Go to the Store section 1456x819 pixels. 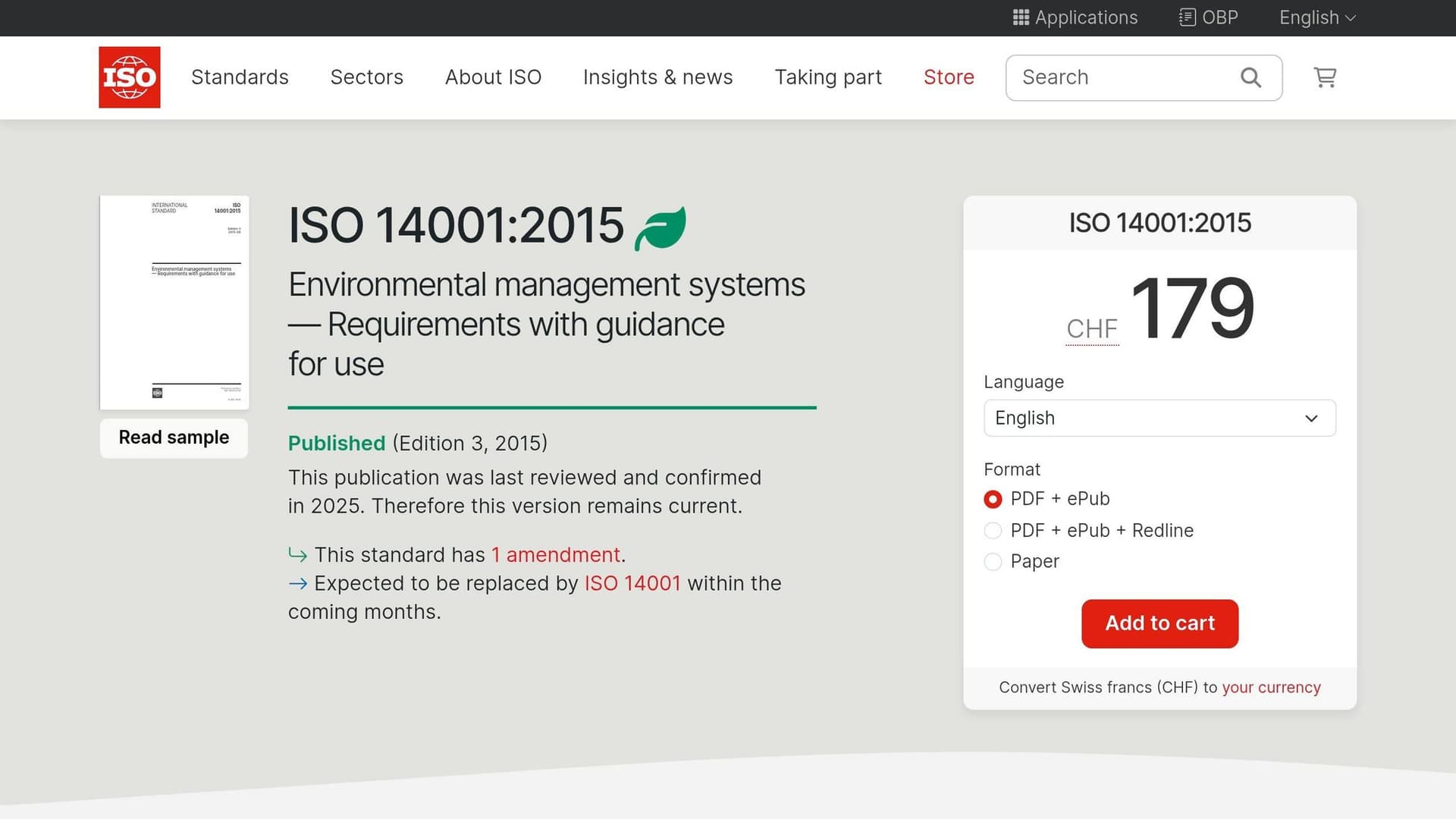(949, 77)
